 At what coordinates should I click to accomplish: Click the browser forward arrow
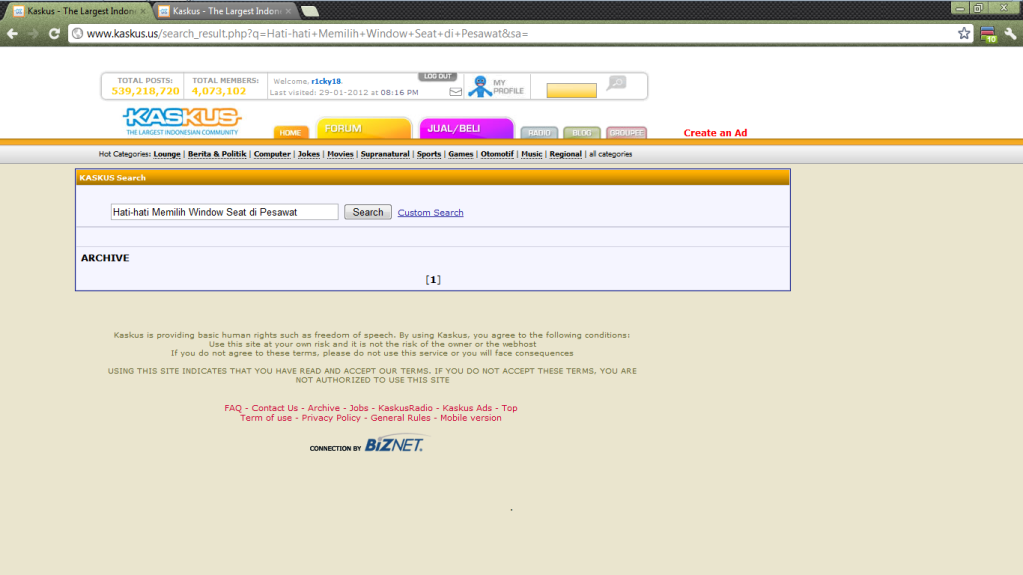coord(33,33)
